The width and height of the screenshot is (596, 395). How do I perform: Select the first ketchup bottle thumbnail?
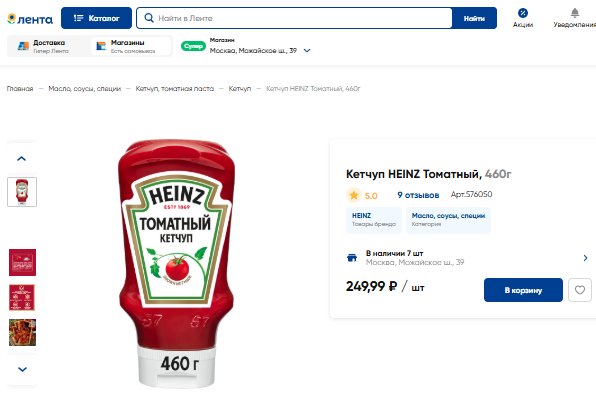coord(22,192)
